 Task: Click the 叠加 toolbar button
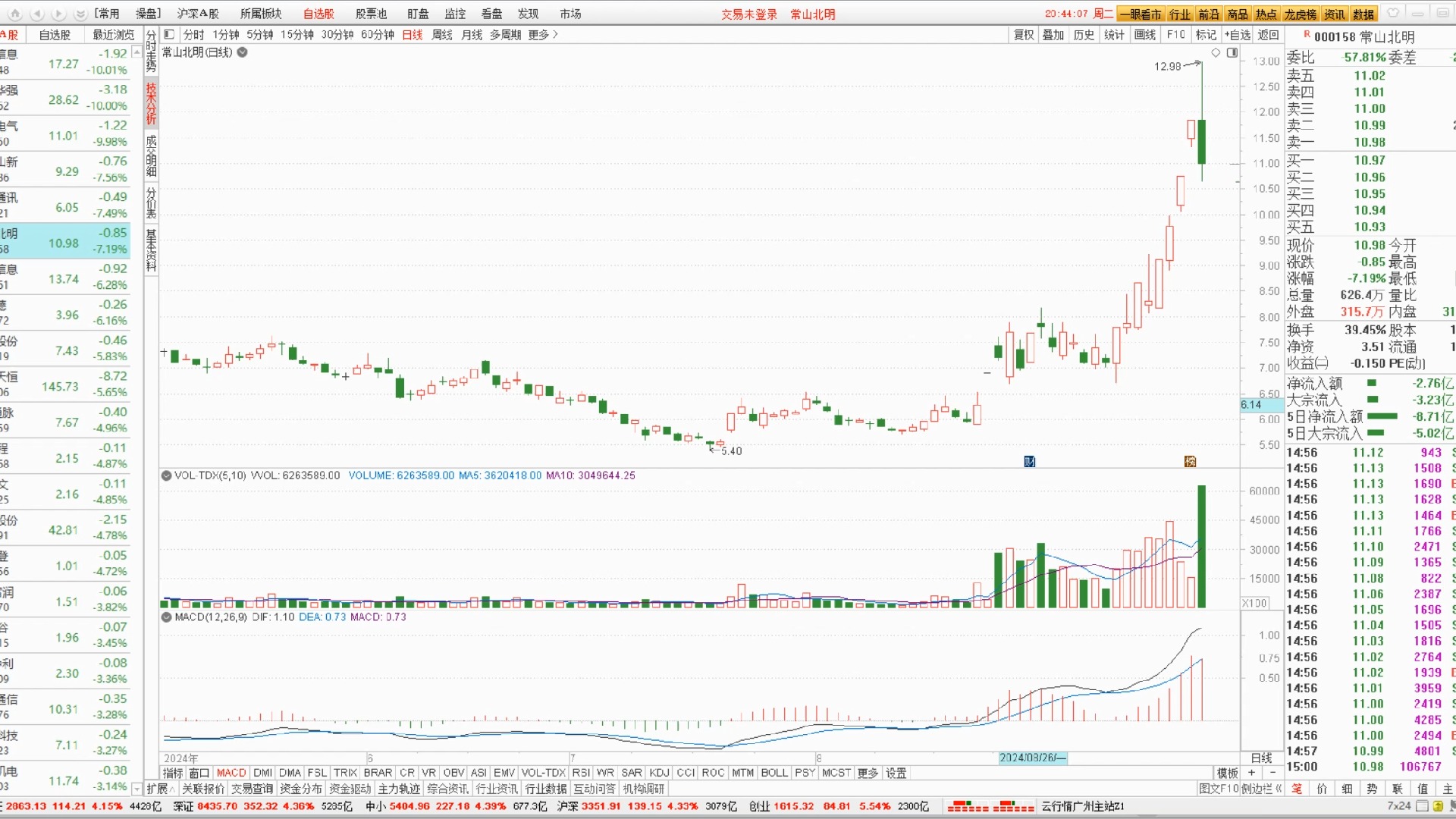1053,35
